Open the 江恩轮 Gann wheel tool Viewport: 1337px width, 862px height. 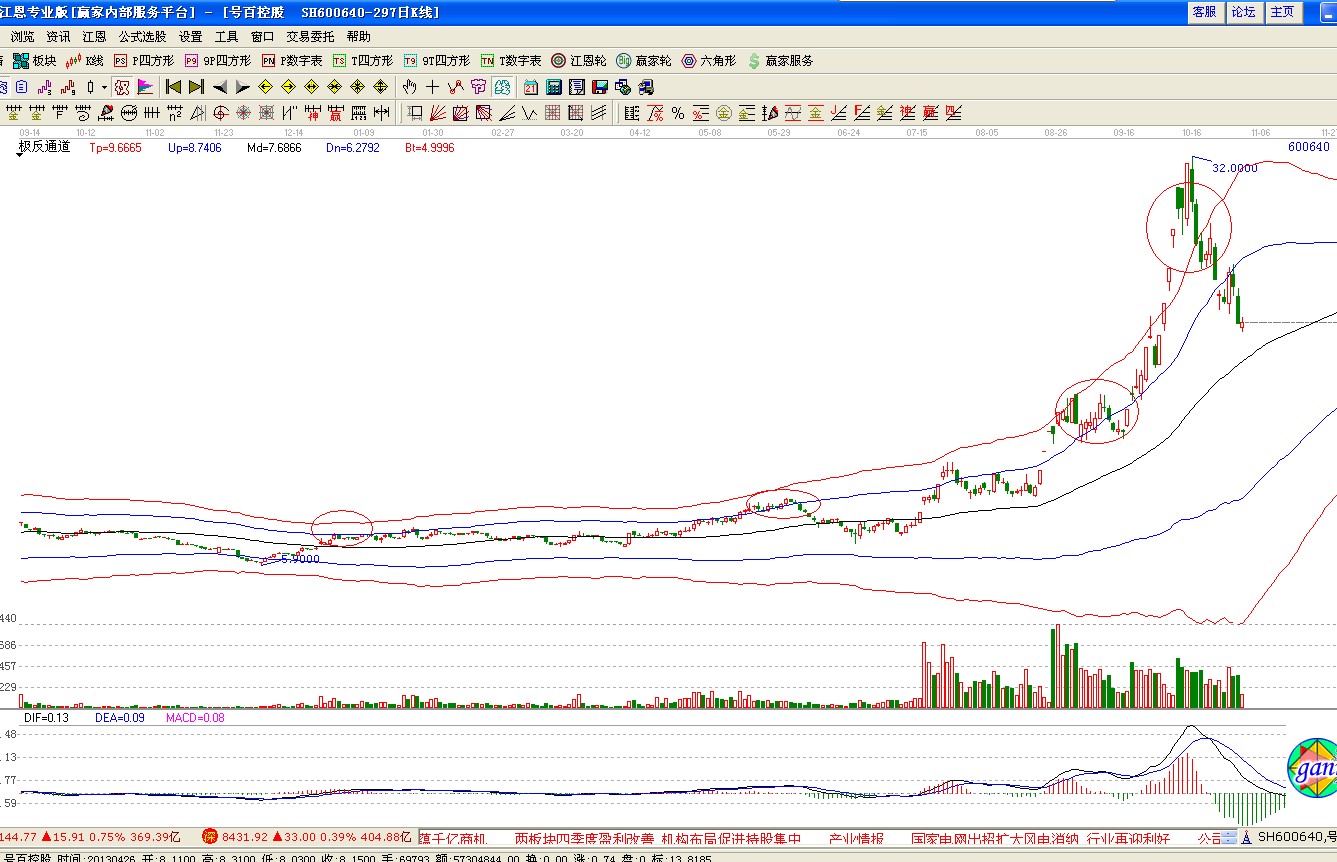coord(579,61)
